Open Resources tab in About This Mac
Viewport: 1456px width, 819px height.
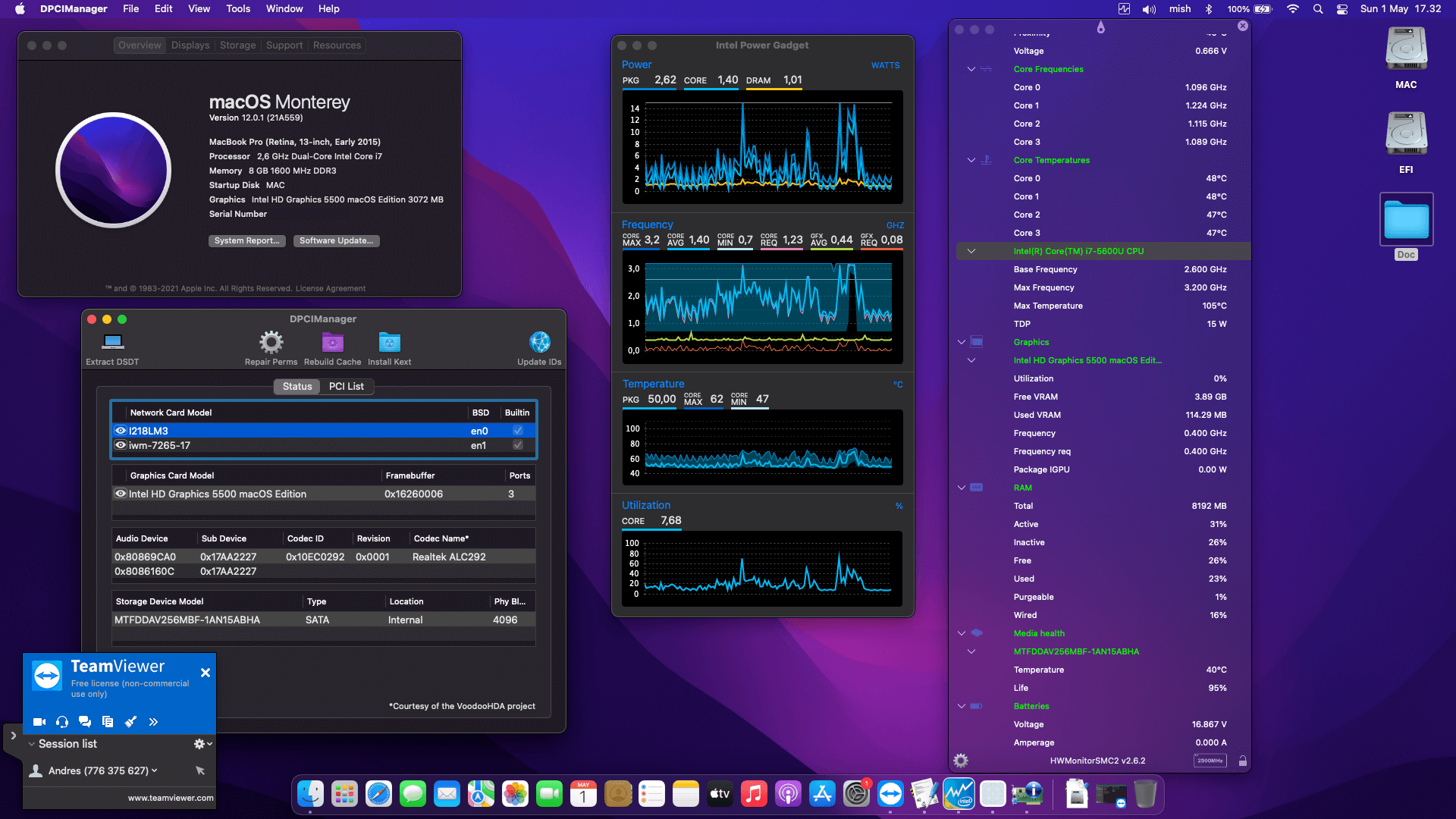[337, 45]
